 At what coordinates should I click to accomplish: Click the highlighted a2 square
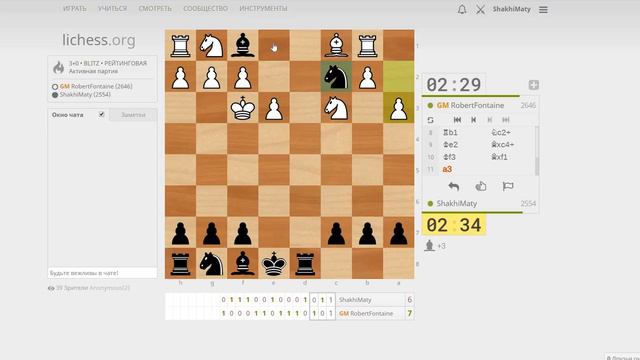[x=398, y=77]
